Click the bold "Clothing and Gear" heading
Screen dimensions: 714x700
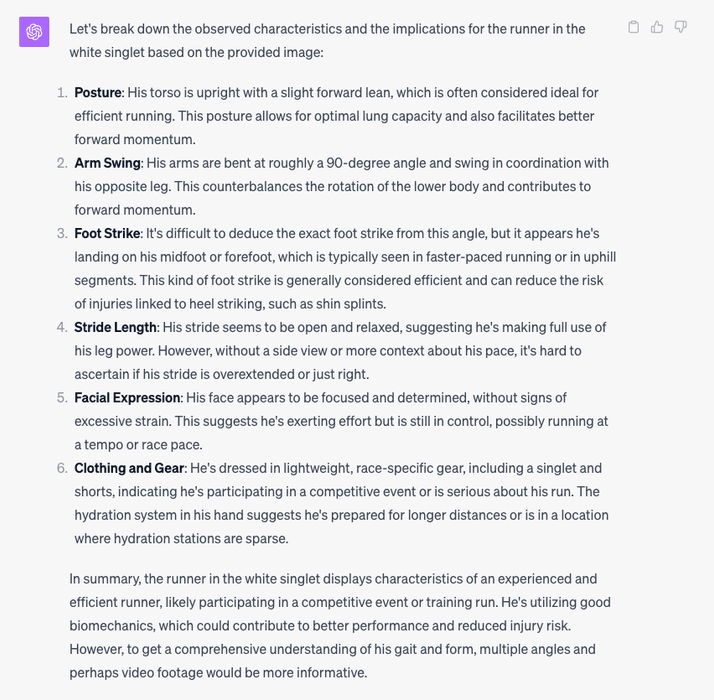(x=129, y=468)
